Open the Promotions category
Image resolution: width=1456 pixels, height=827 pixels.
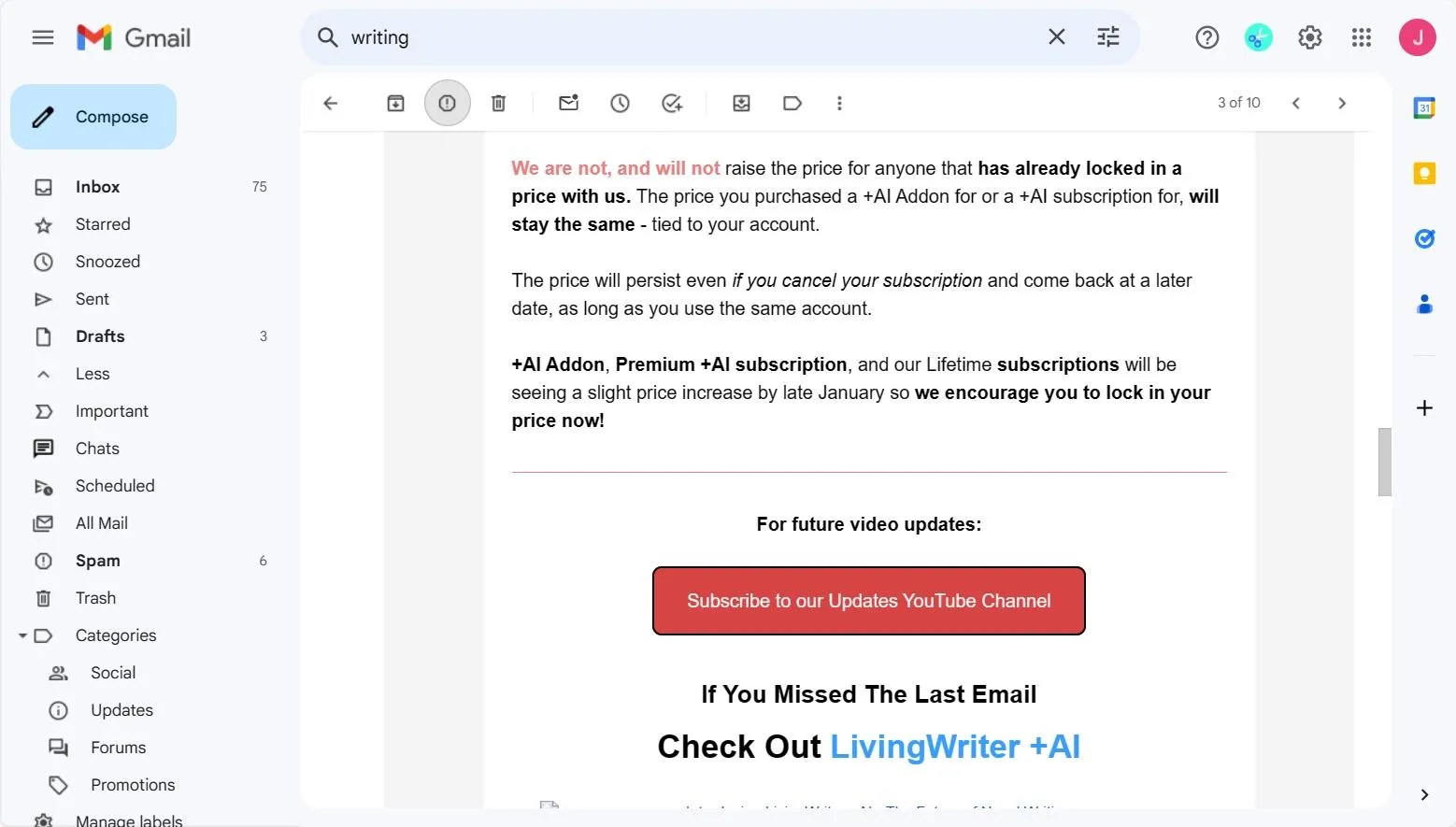(133, 784)
